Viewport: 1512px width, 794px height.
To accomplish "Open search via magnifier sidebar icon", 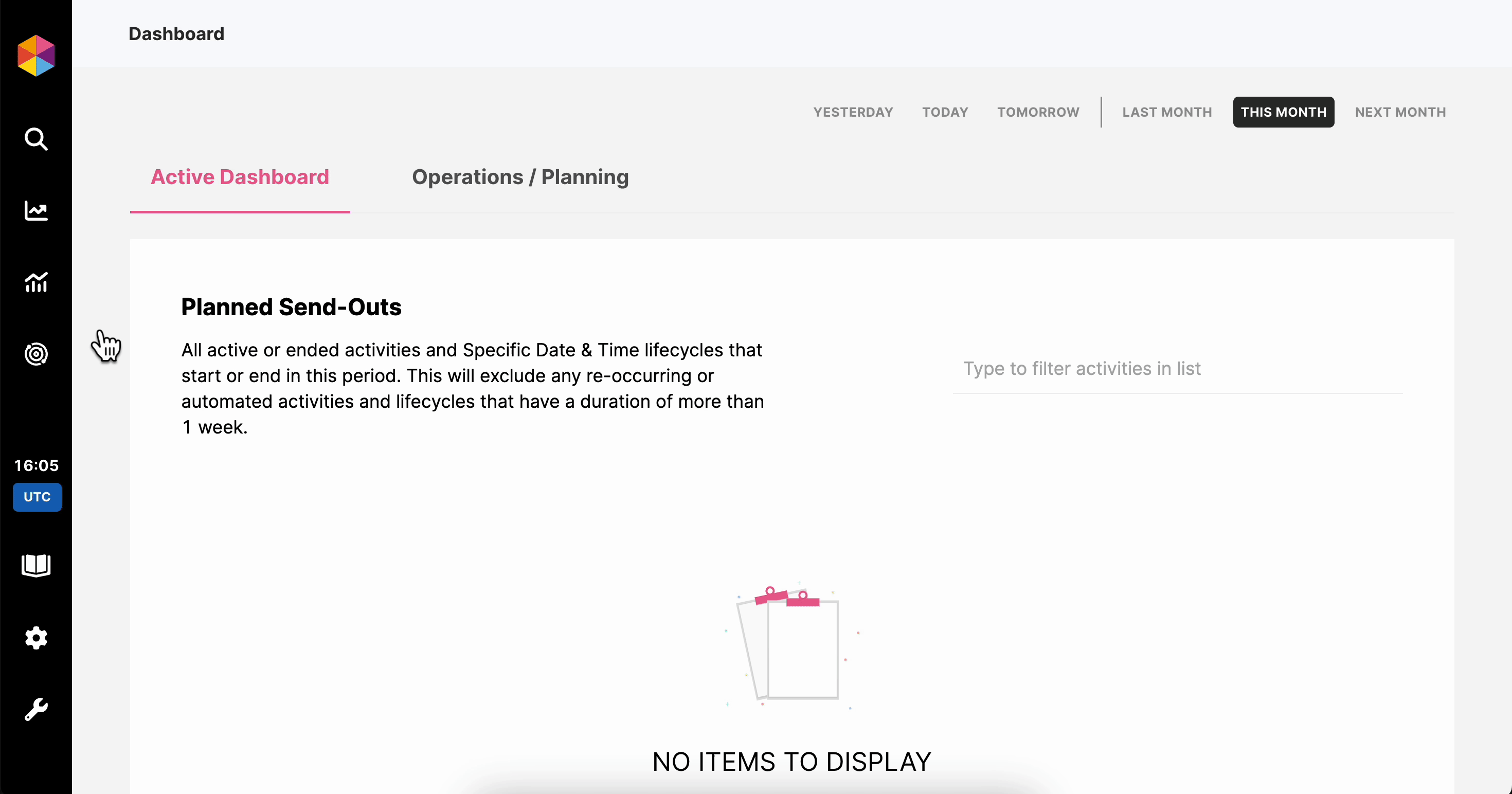I will (x=36, y=139).
